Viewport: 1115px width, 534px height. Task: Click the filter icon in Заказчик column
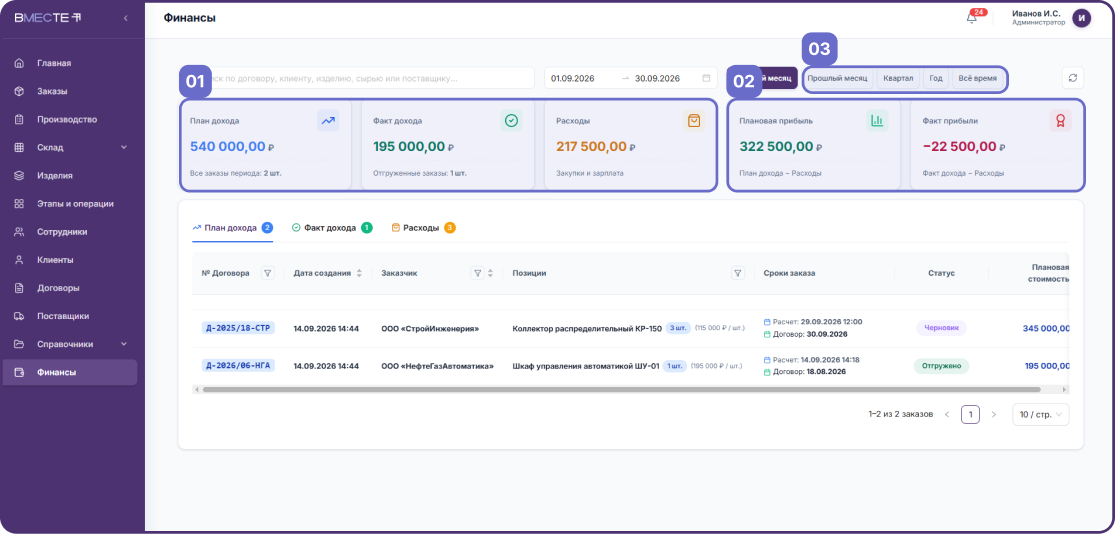point(478,273)
